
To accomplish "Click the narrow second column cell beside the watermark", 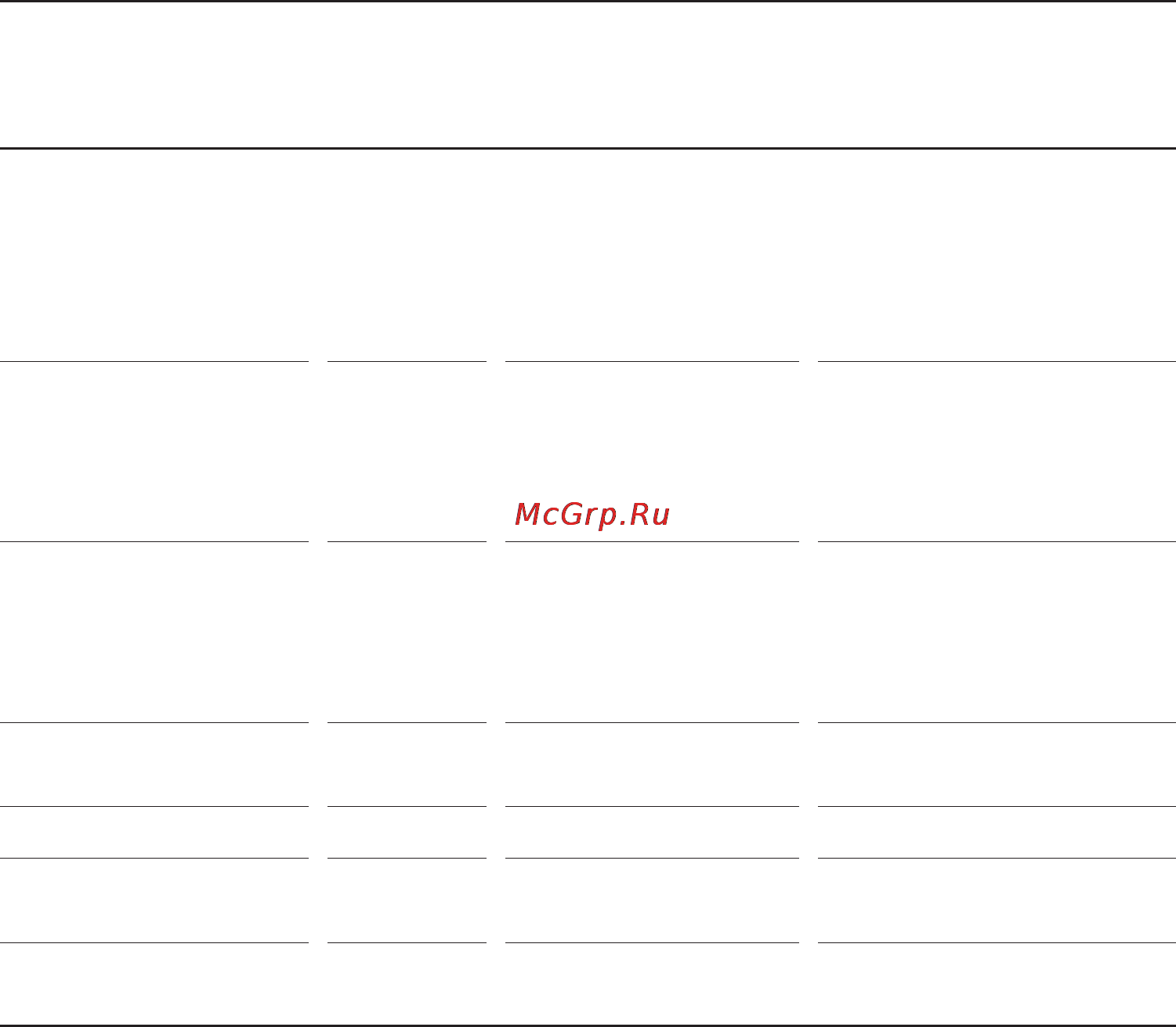I will 407,451.
